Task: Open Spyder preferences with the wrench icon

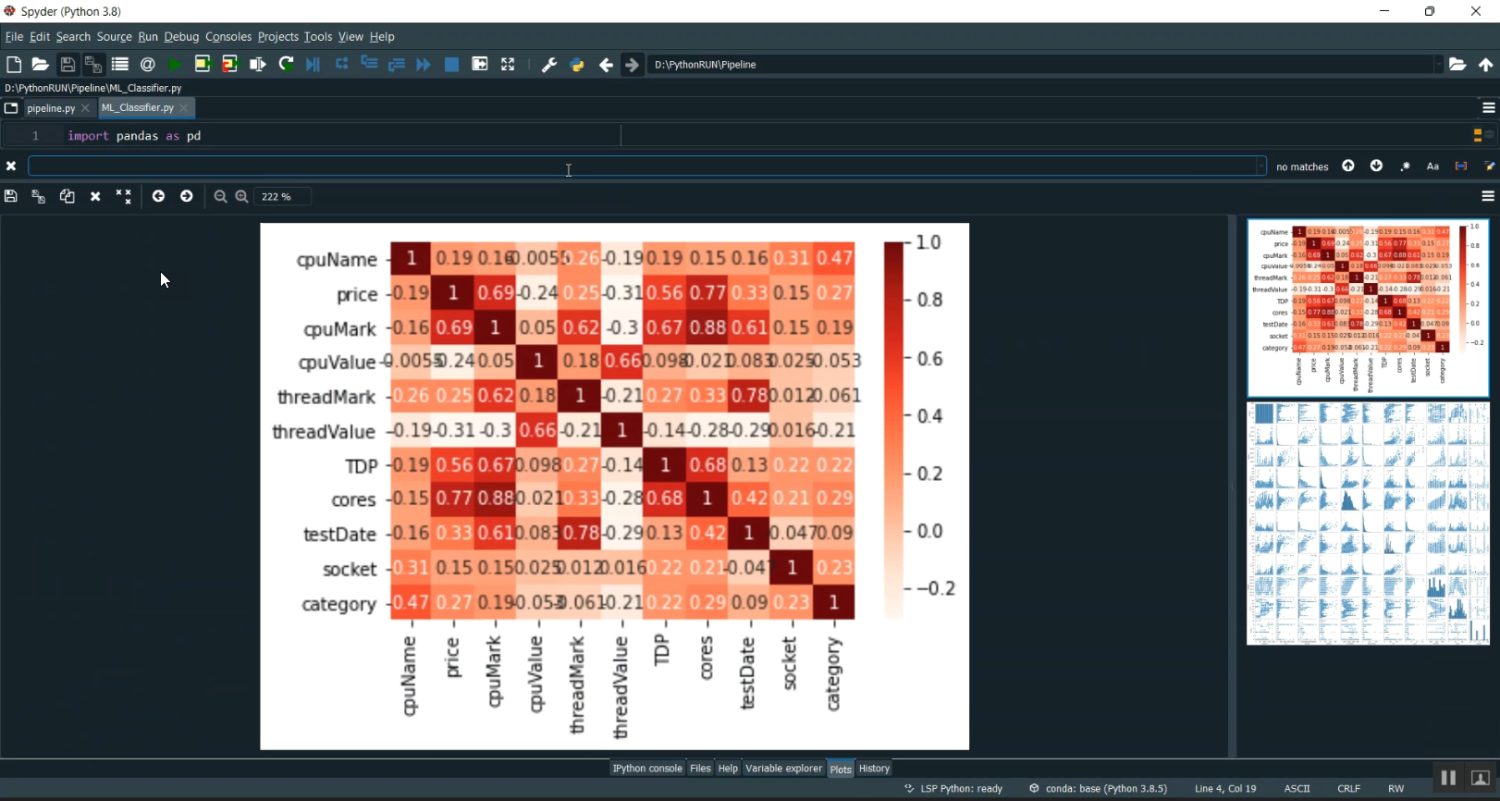Action: [x=549, y=64]
